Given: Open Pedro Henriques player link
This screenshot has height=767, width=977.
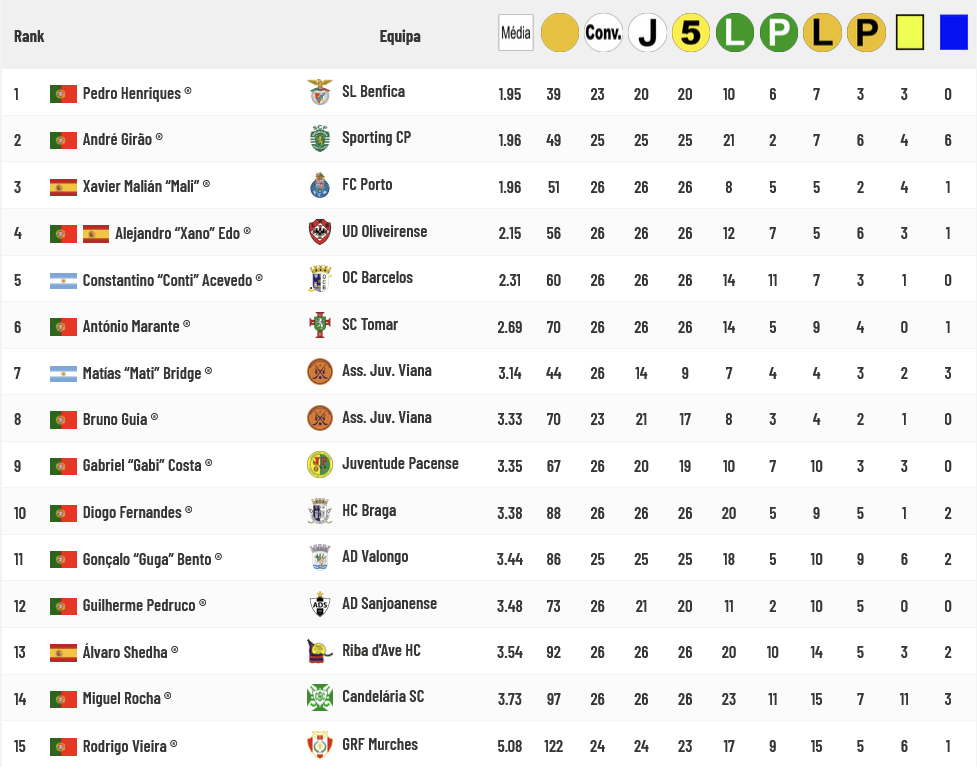Looking at the screenshot, I should 131,93.
